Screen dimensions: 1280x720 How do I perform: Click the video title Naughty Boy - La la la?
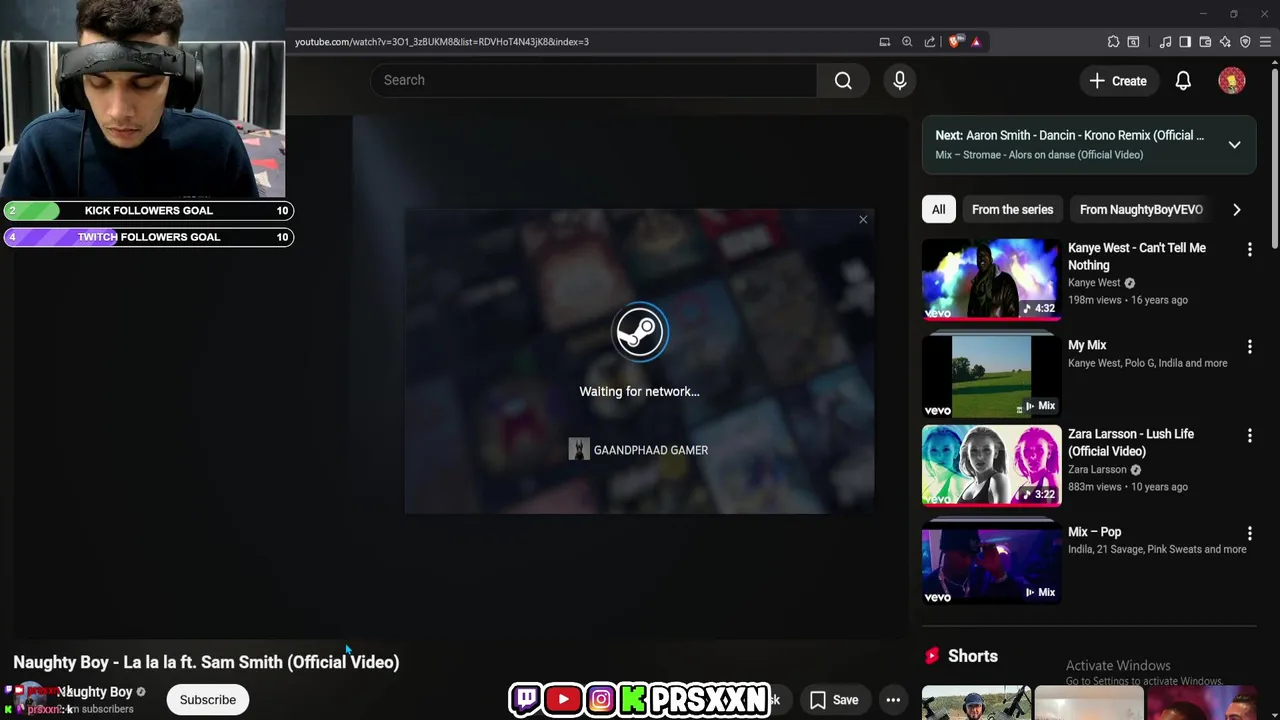(x=206, y=662)
